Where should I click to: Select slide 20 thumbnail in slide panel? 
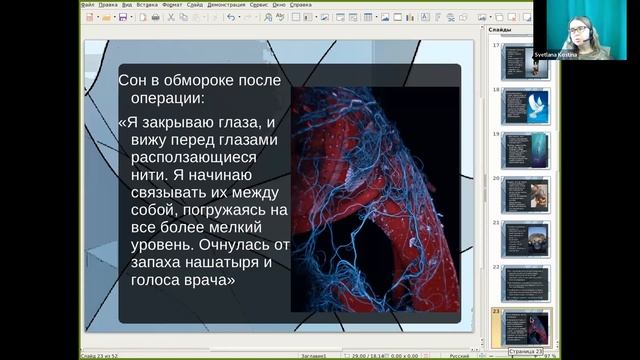[x=525, y=195]
